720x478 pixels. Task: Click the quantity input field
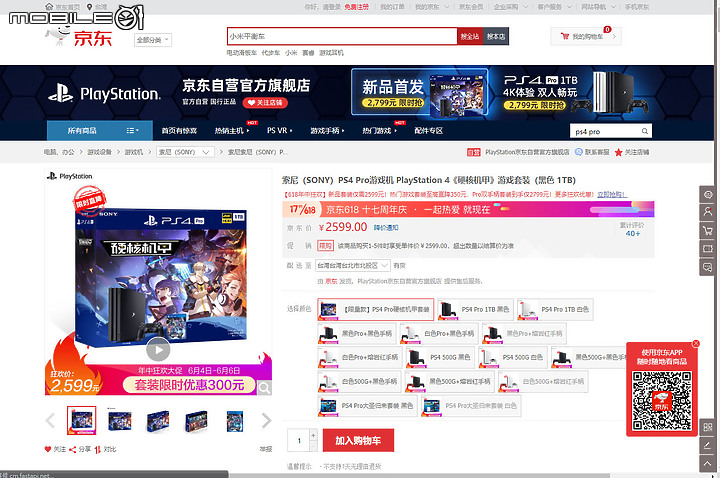[299, 440]
